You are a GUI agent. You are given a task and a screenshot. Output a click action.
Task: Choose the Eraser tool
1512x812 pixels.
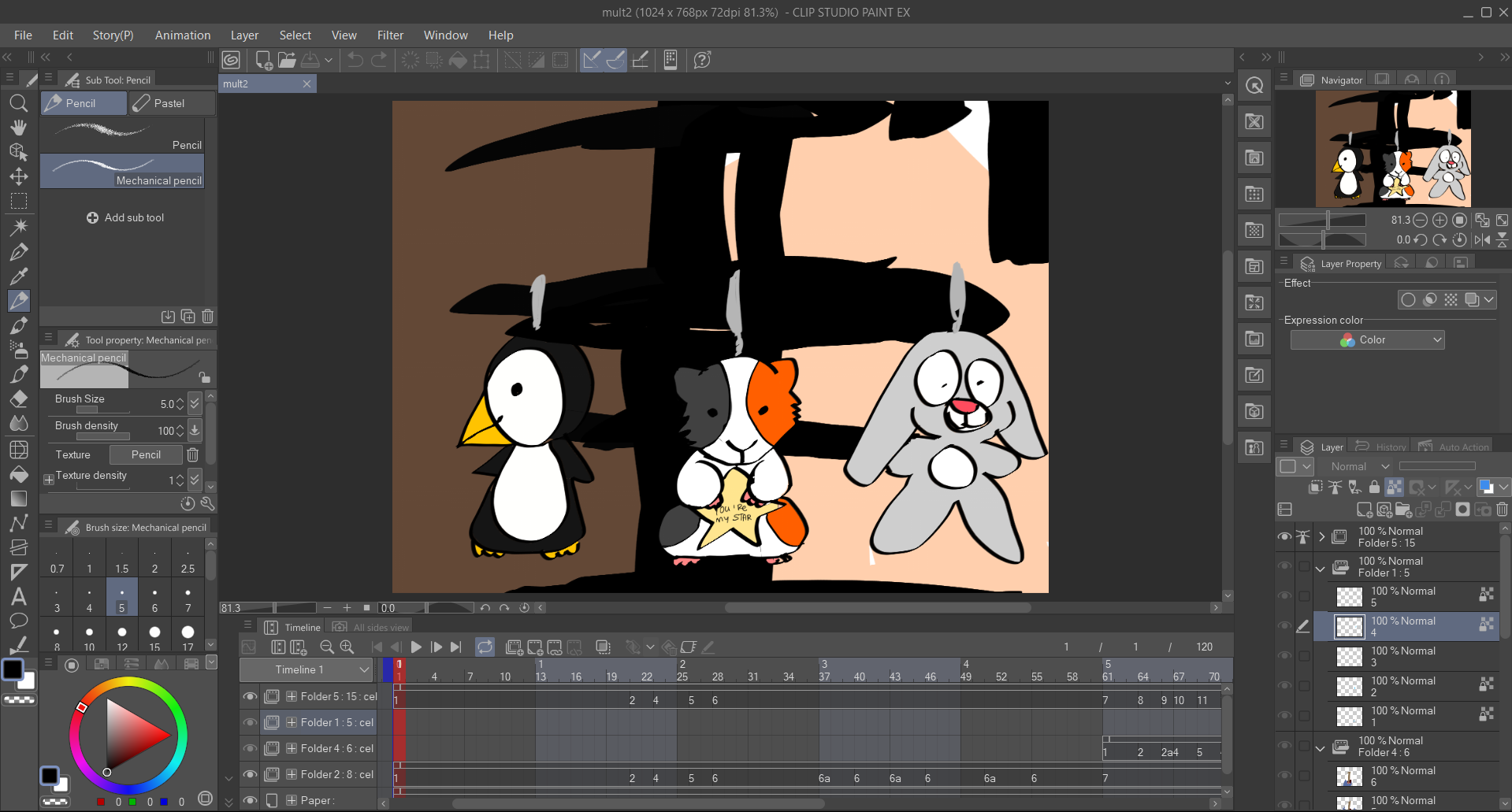tap(19, 399)
